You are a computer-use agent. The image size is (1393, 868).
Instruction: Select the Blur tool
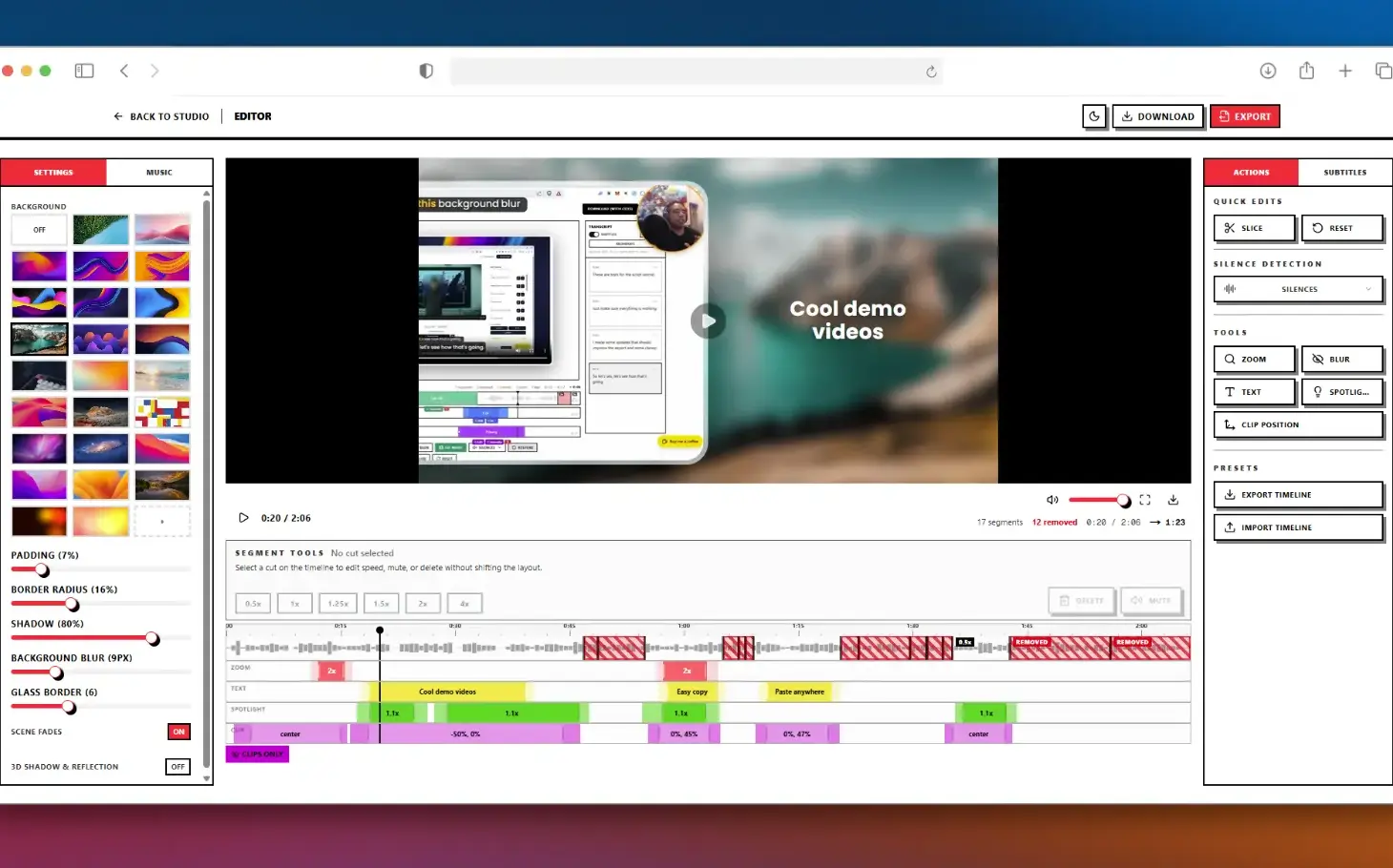(1341, 359)
